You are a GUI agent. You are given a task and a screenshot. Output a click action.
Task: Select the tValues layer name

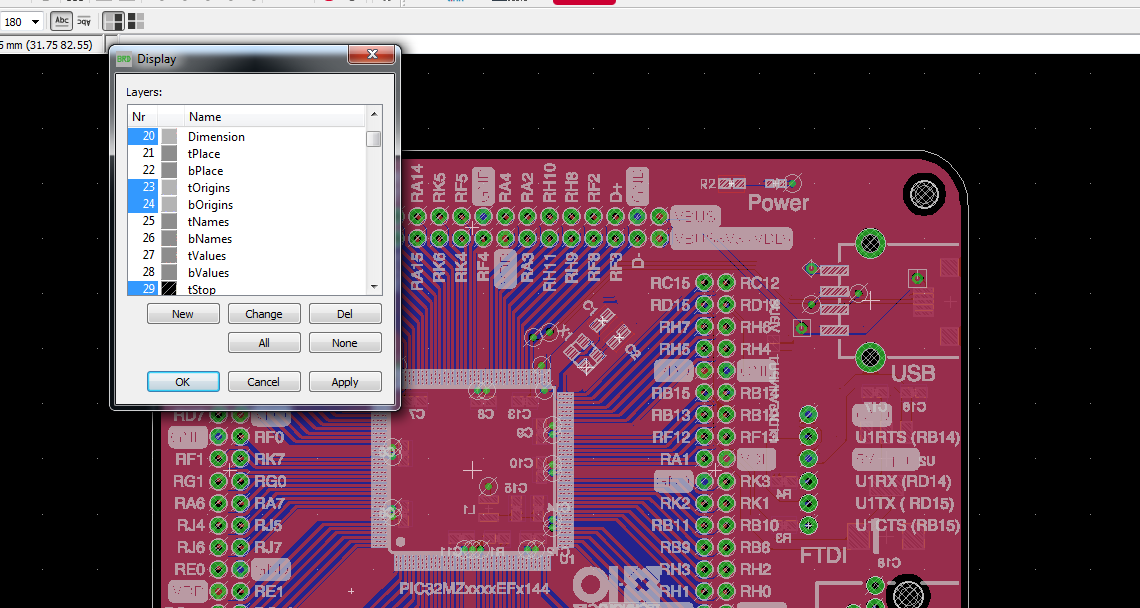[206, 255]
